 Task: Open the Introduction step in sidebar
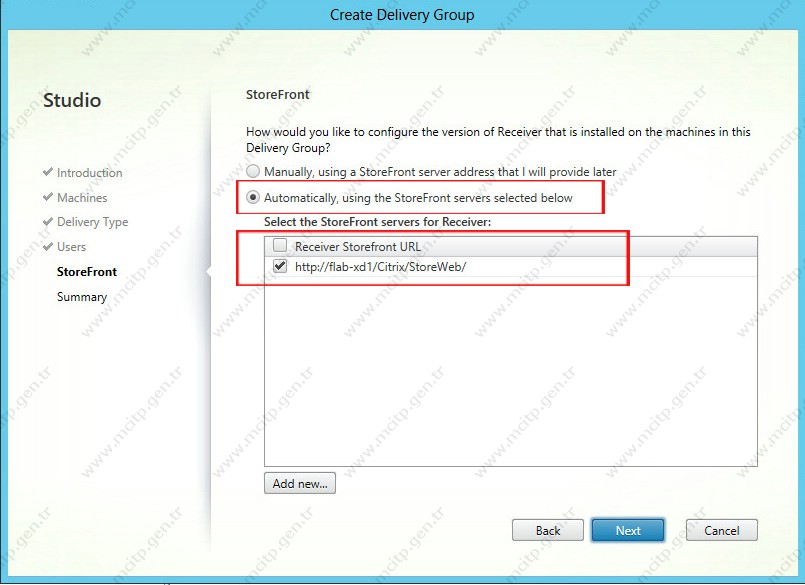click(89, 173)
